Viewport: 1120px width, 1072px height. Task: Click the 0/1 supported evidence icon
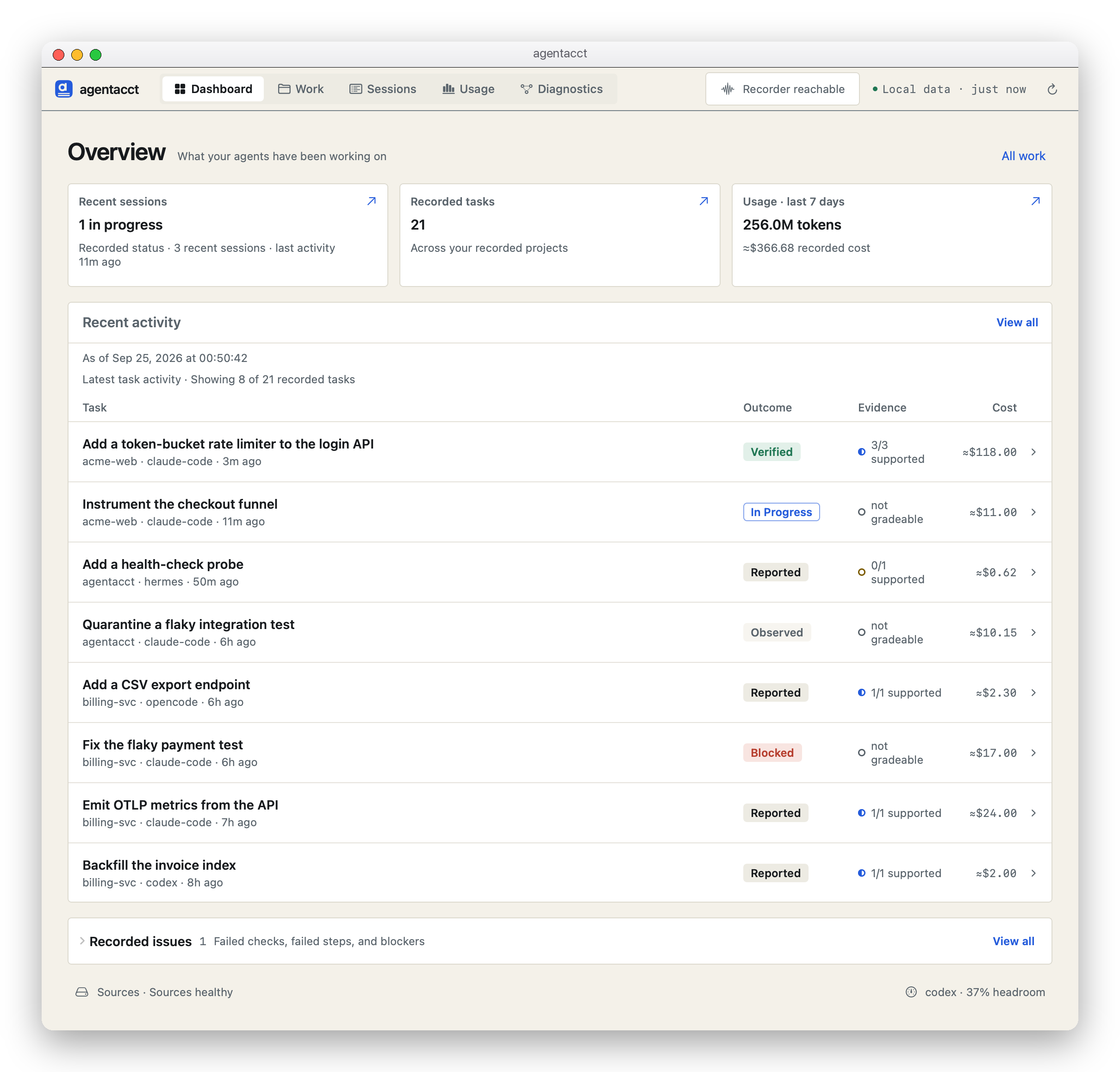(x=861, y=572)
